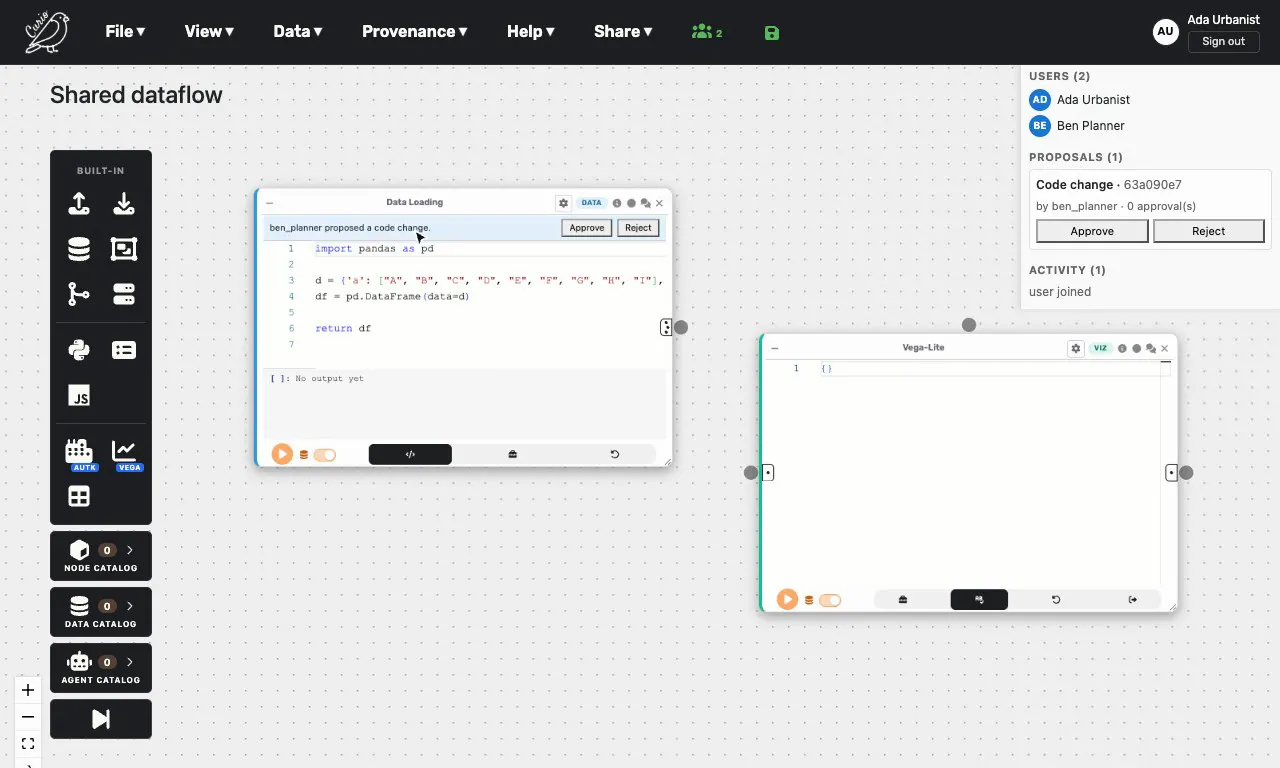Click the skip-forward step button below the catalogs
This screenshot has width=1280, height=768.
(101, 719)
